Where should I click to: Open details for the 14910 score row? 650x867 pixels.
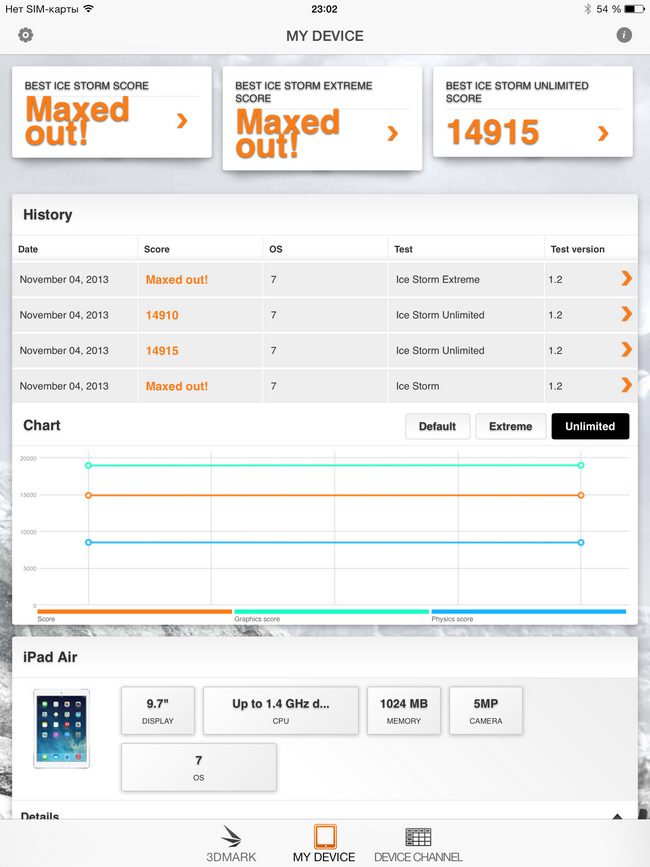626,314
